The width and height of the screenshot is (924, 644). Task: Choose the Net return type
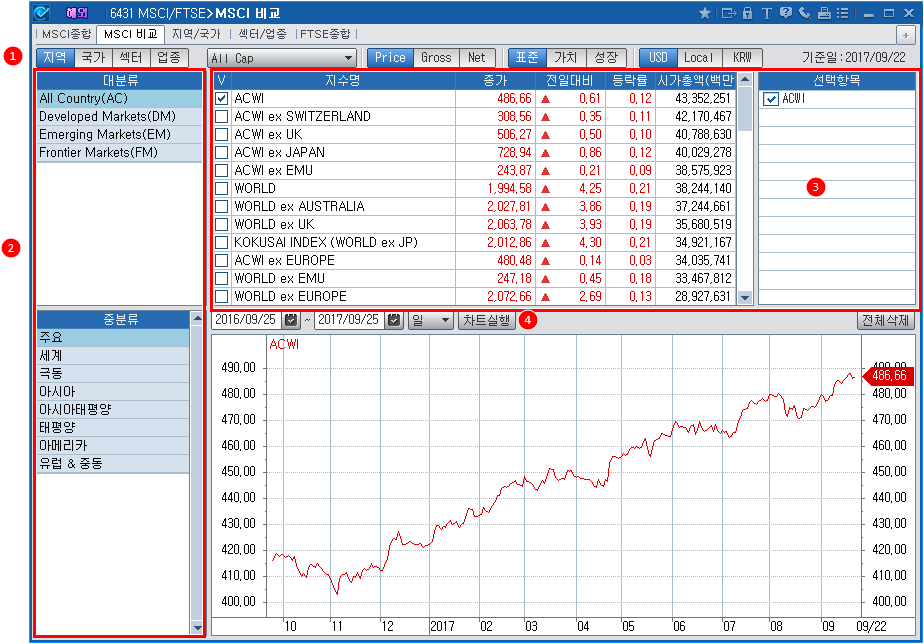tap(477, 58)
